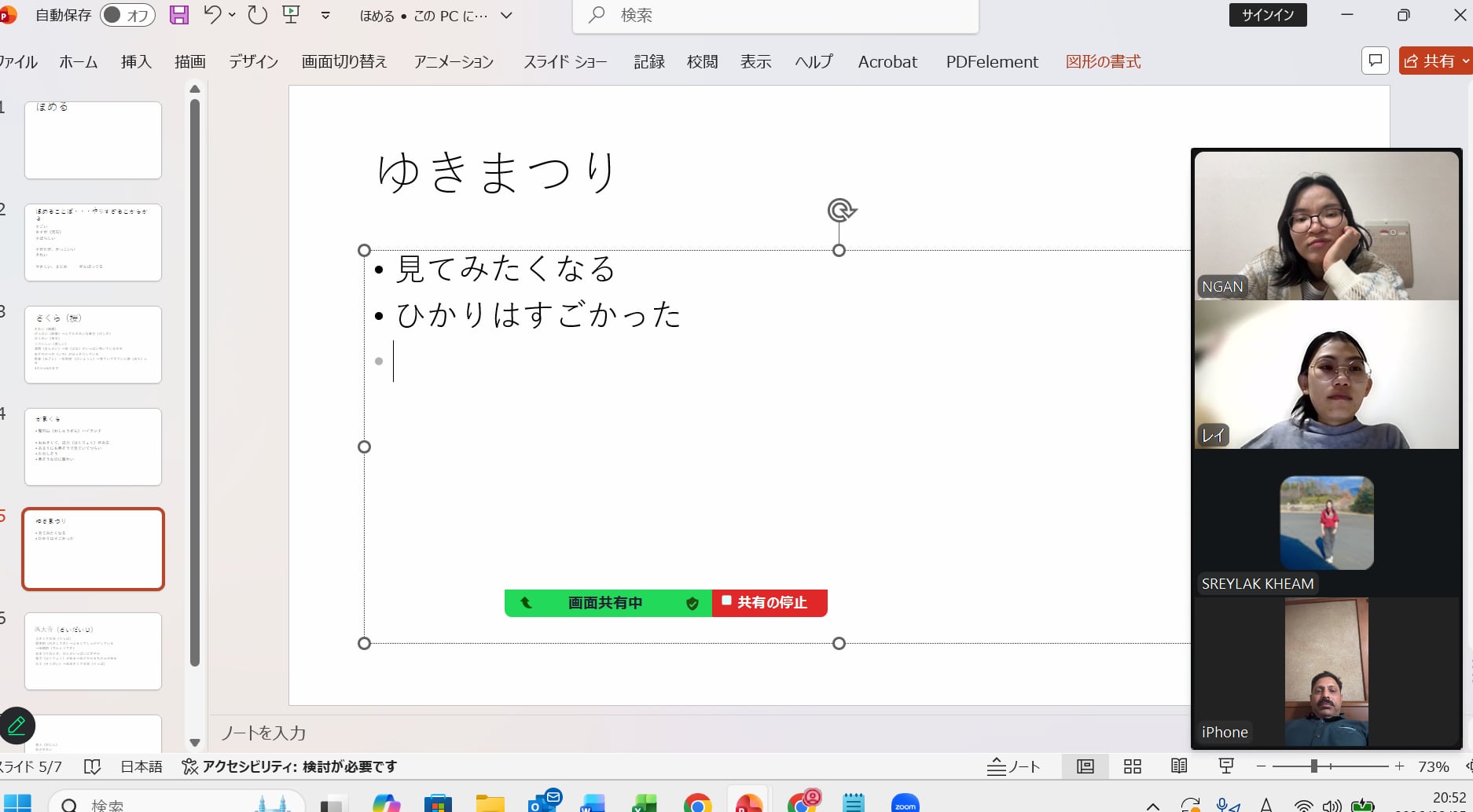1473x812 pixels.
Task: Open the comments pane icon
Action: pyautogui.click(x=1375, y=61)
